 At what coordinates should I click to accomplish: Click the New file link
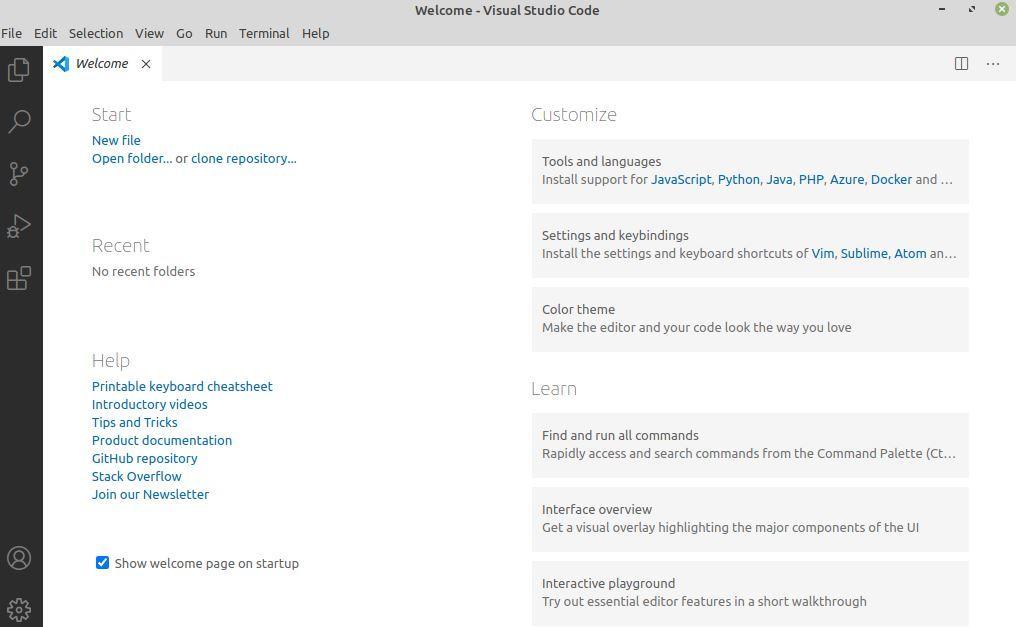point(116,141)
